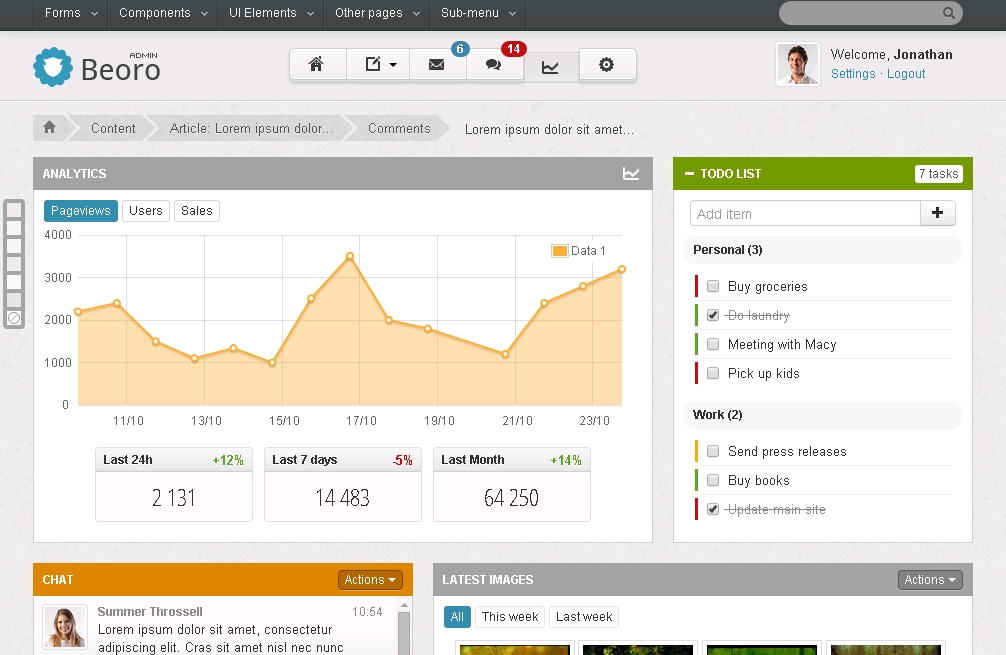Switch to the Users analytics tab
The height and width of the screenshot is (655, 1006).
click(145, 211)
